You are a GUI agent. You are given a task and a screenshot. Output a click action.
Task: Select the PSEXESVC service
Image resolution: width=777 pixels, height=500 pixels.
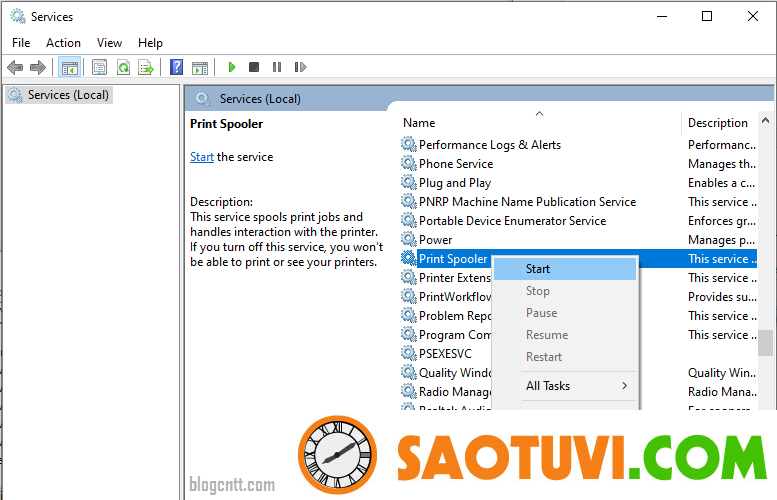(x=445, y=354)
